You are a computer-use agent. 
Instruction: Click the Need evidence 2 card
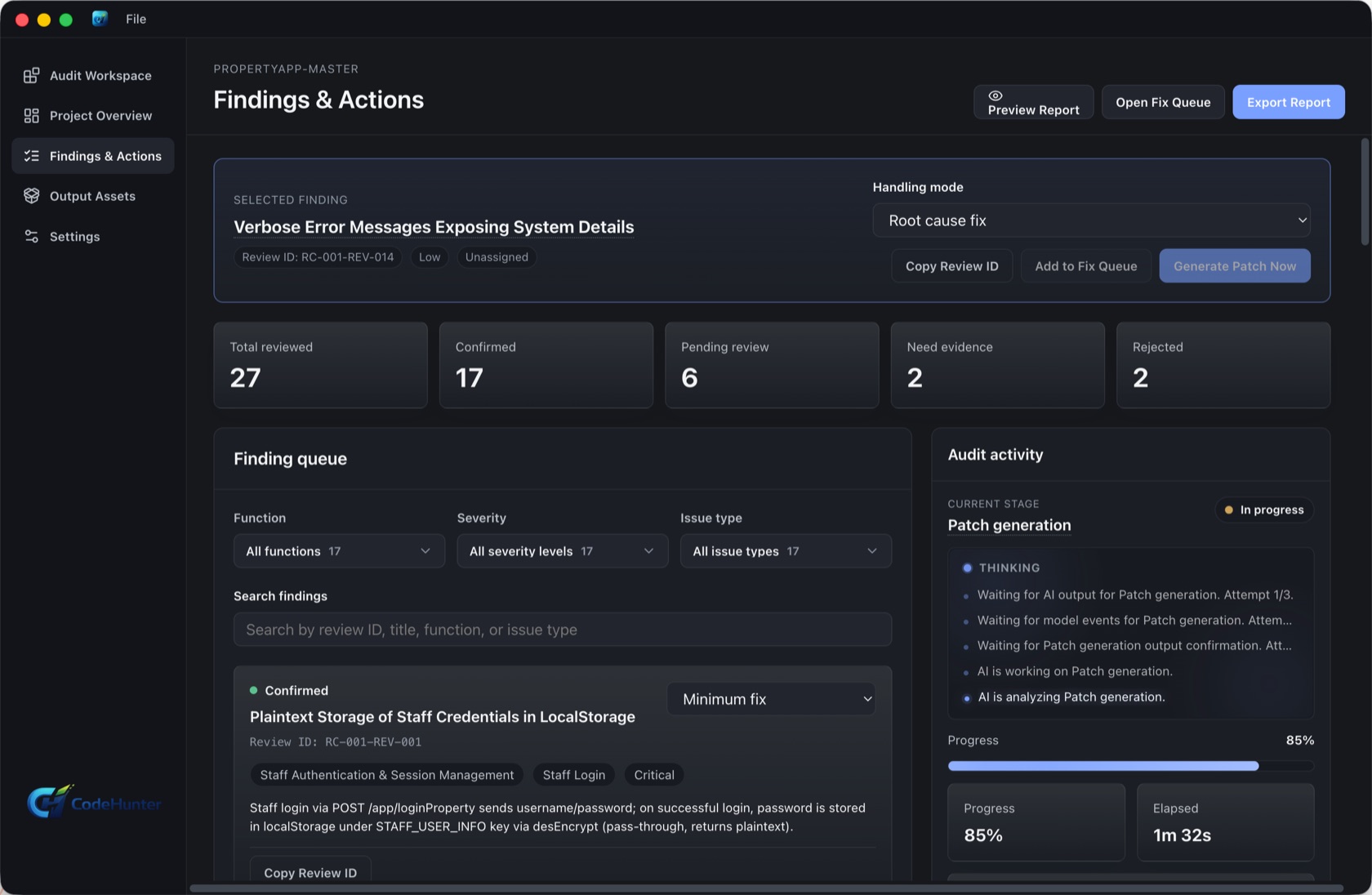pyautogui.click(x=997, y=365)
